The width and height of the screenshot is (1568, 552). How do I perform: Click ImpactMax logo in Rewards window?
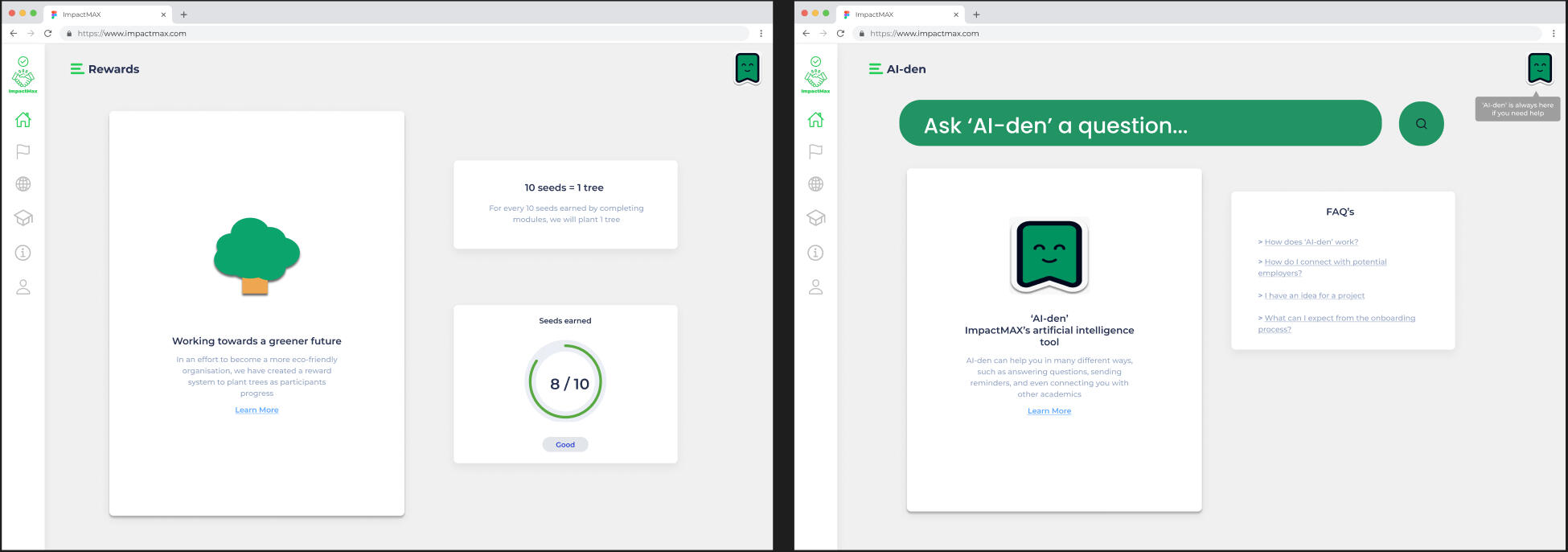point(23,75)
